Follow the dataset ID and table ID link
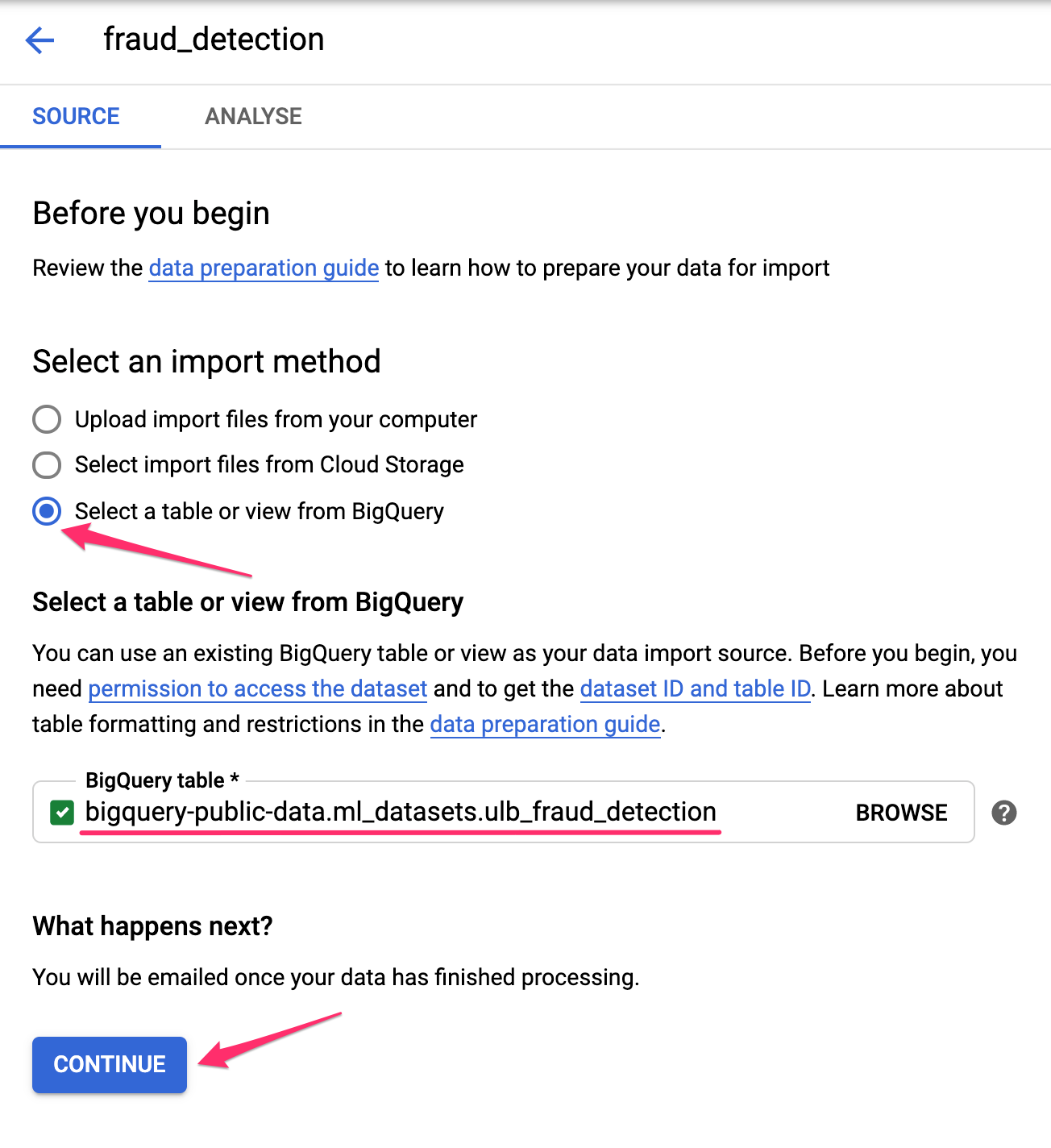This screenshot has width=1051, height=1148. [695, 688]
